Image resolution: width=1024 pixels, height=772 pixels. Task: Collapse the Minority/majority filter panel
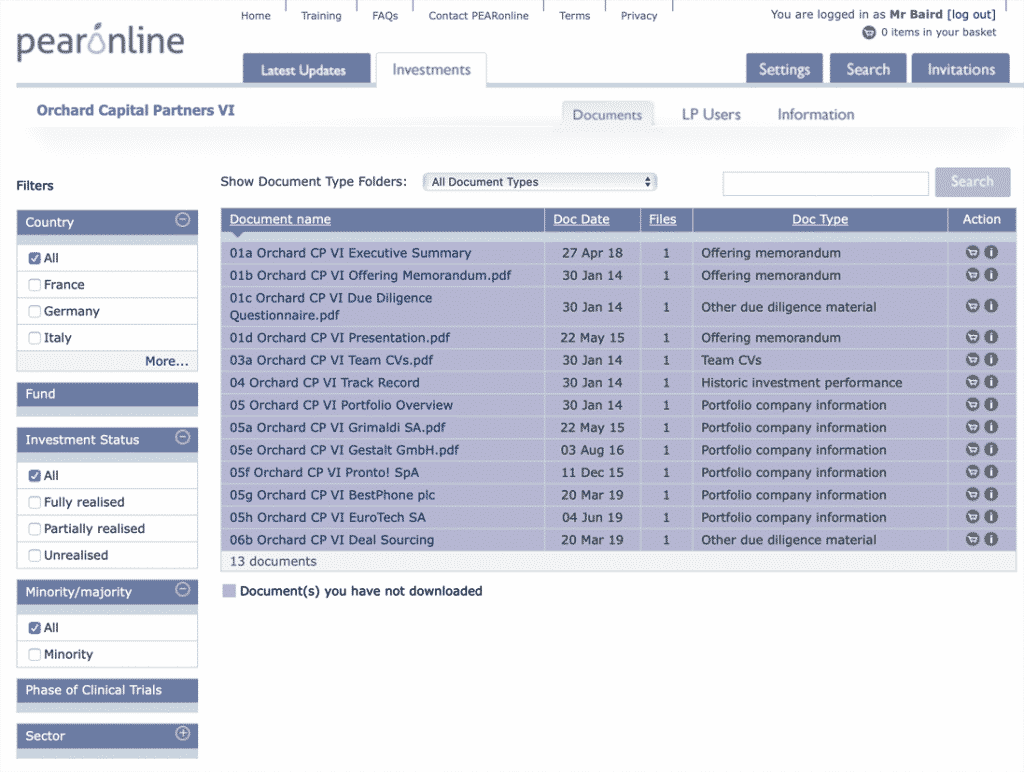tap(183, 590)
